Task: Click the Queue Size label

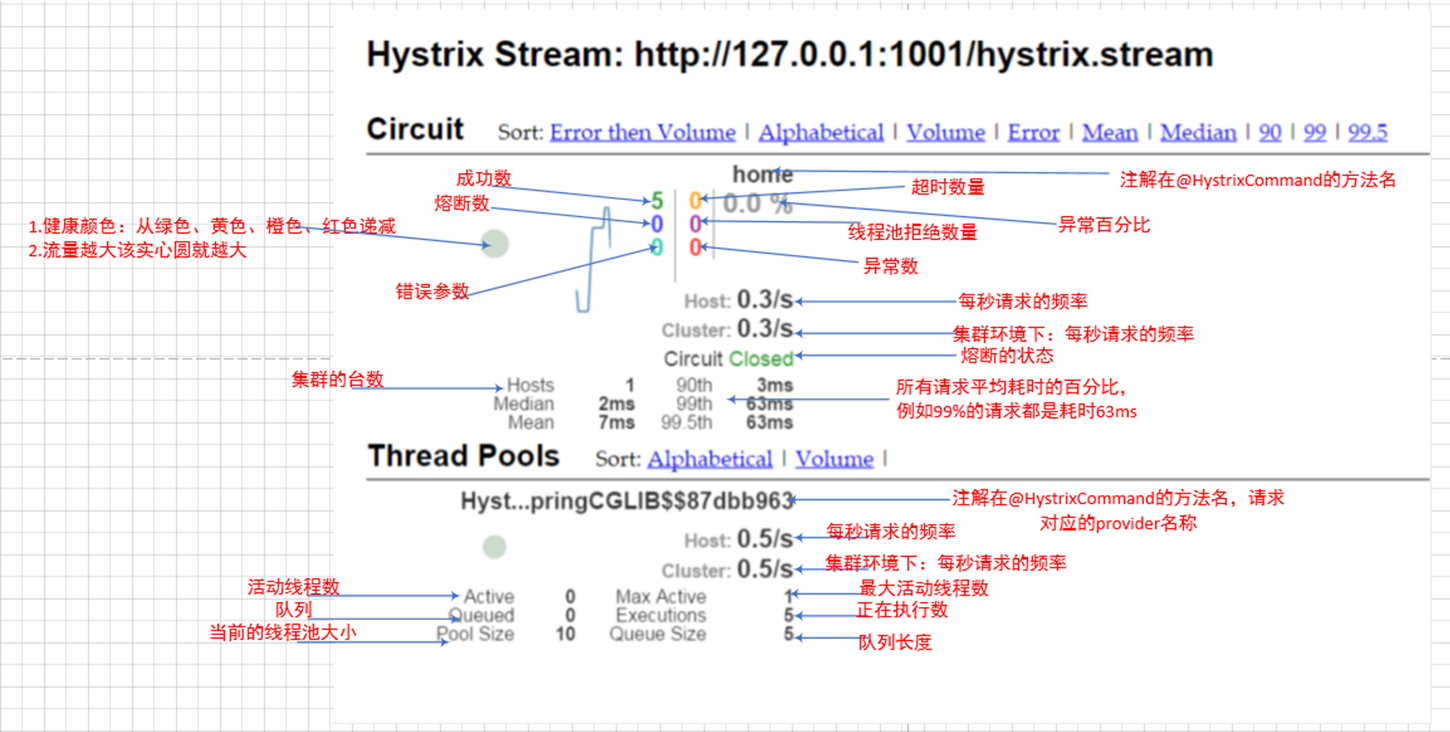Action: [x=658, y=634]
